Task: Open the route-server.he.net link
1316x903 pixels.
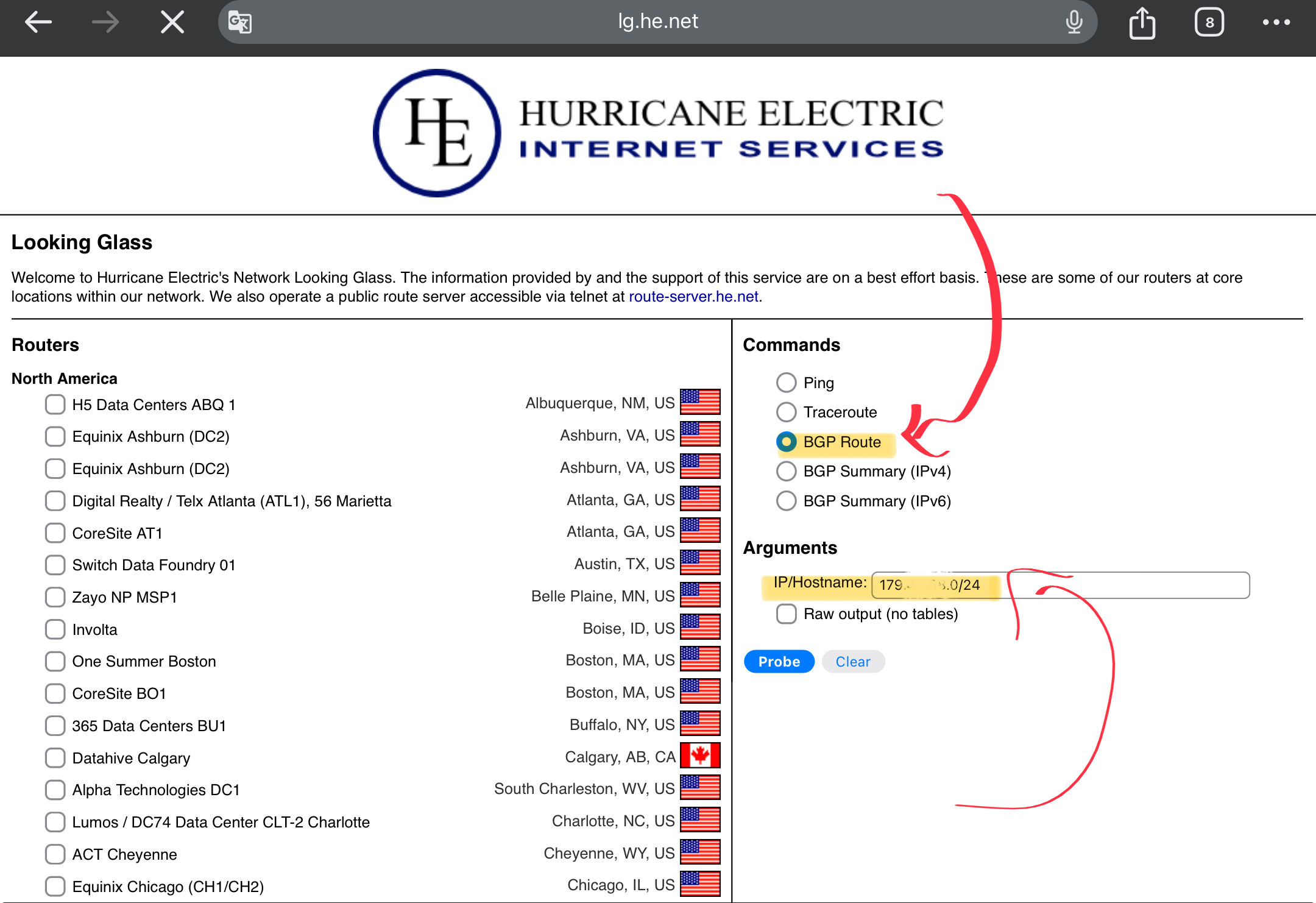Action: (693, 297)
